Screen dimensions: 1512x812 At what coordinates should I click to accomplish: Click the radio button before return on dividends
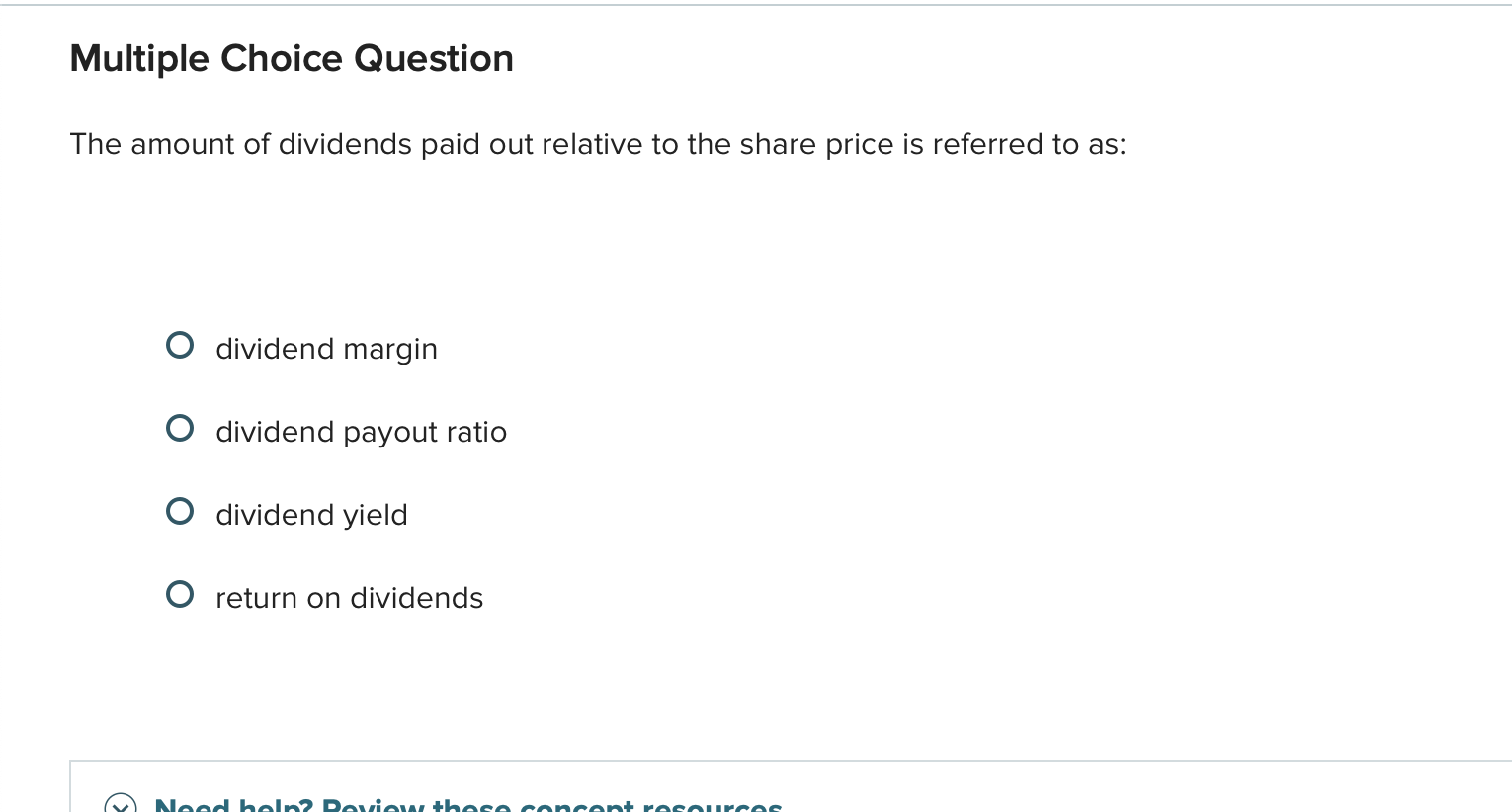point(180,594)
